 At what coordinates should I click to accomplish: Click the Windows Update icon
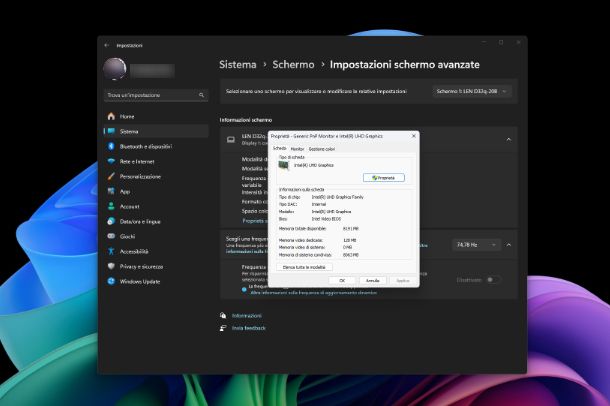(x=111, y=281)
